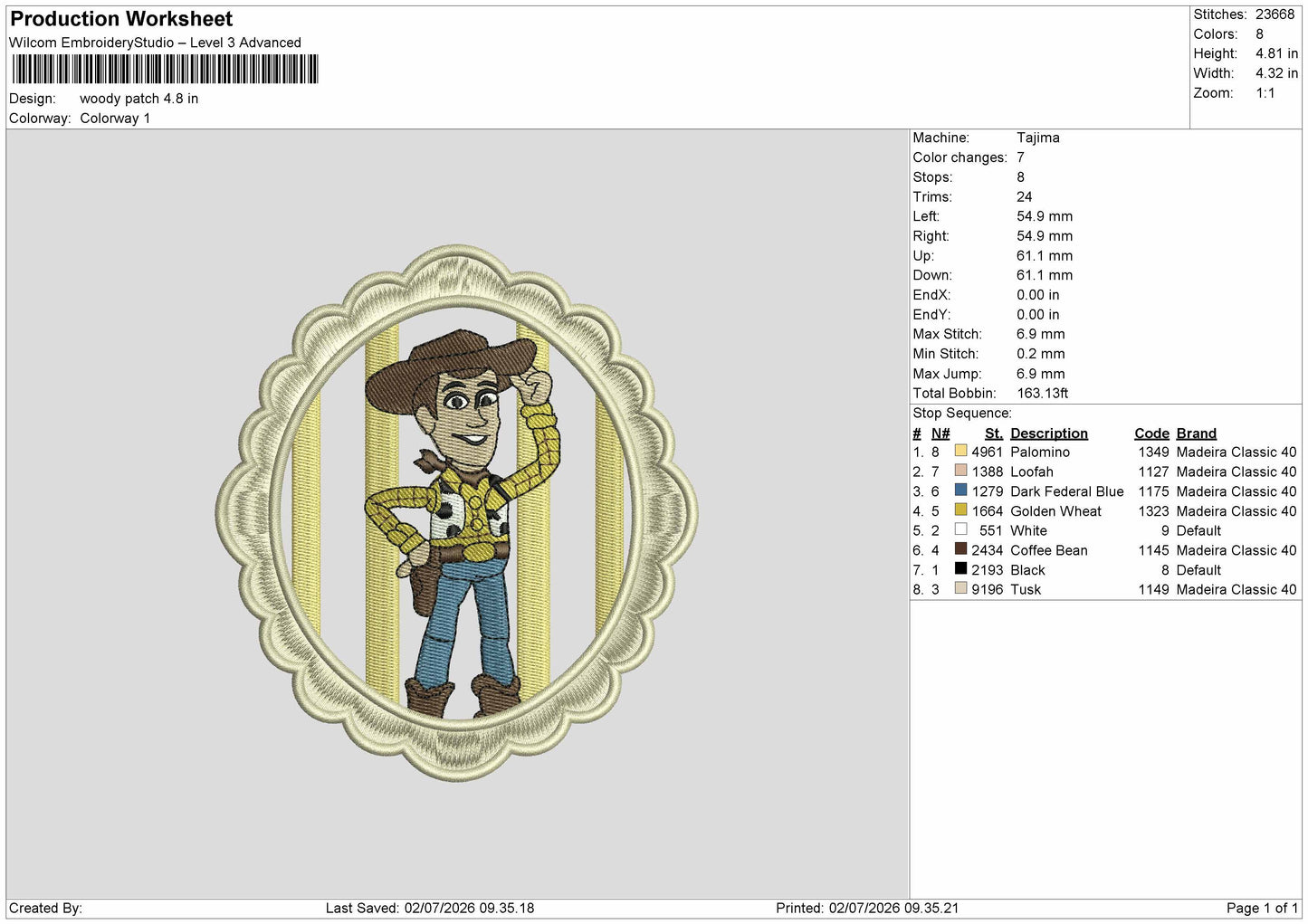Click the 'Palomino' description text

tap(1040, 452)
